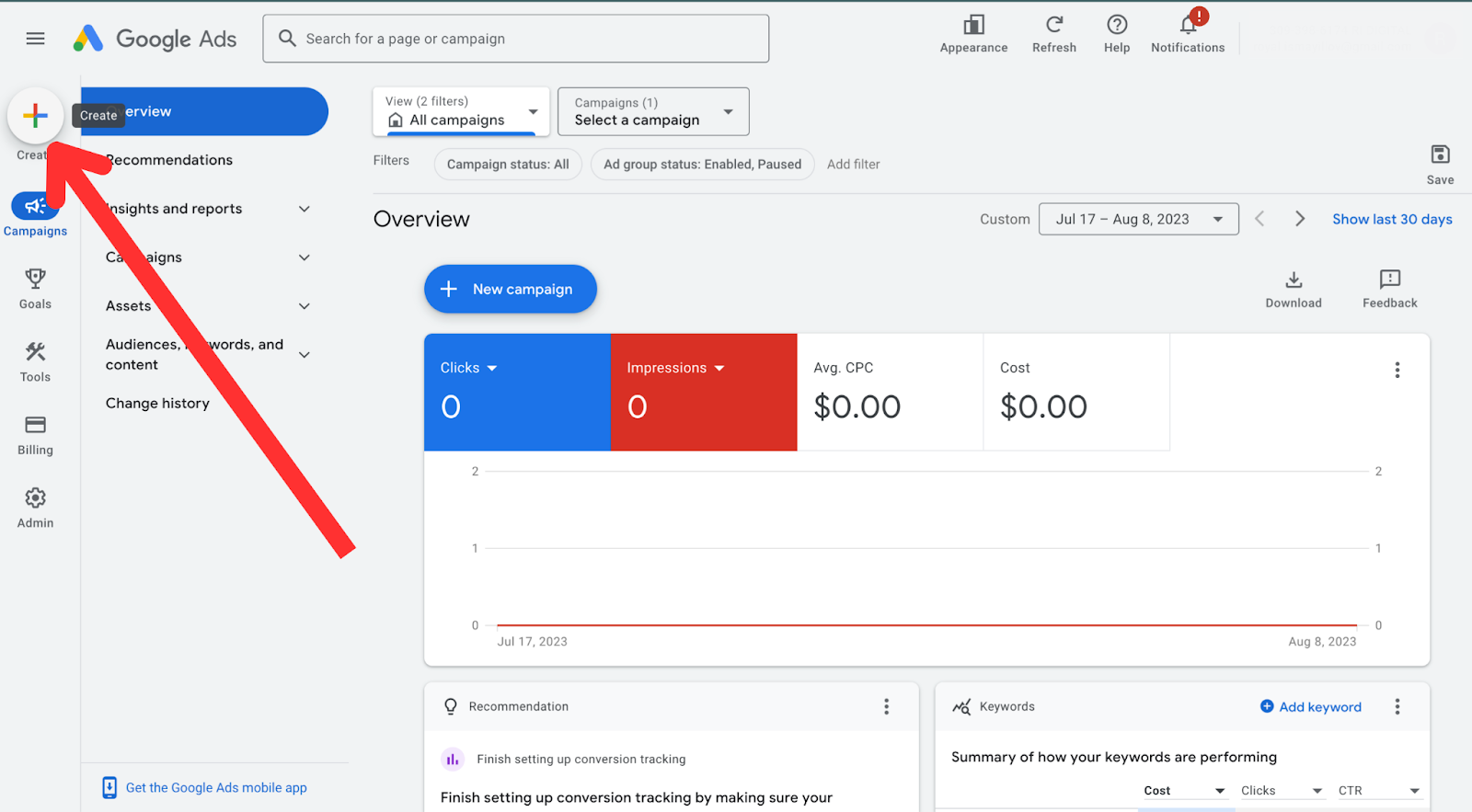1472x812 pixels.
Task: Open Recommendations page in sidebar
Action: pyautogui.click(x=169, y=160)
